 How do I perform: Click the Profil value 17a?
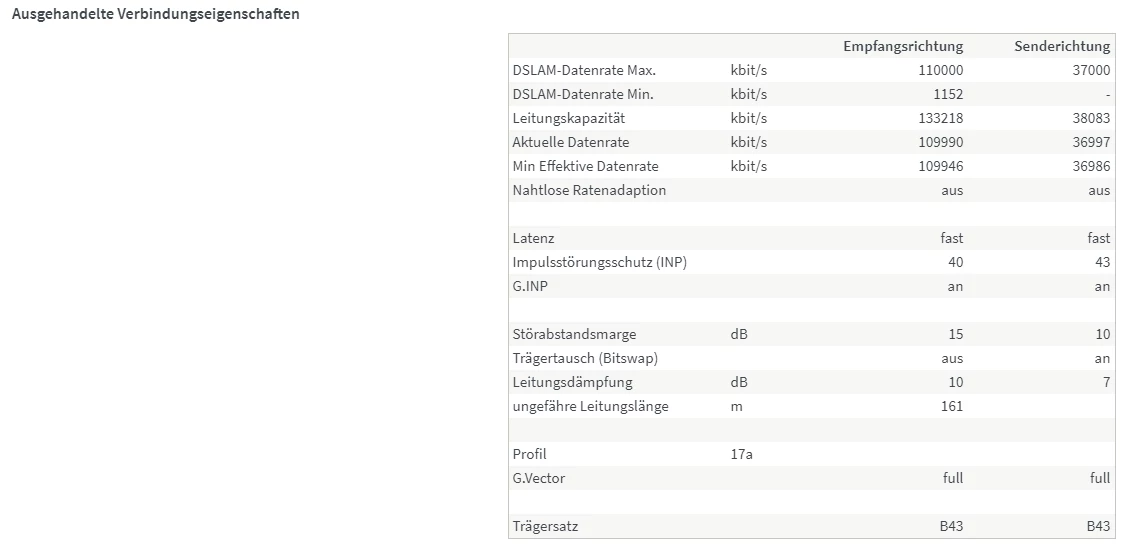click(x=742, y=454)
